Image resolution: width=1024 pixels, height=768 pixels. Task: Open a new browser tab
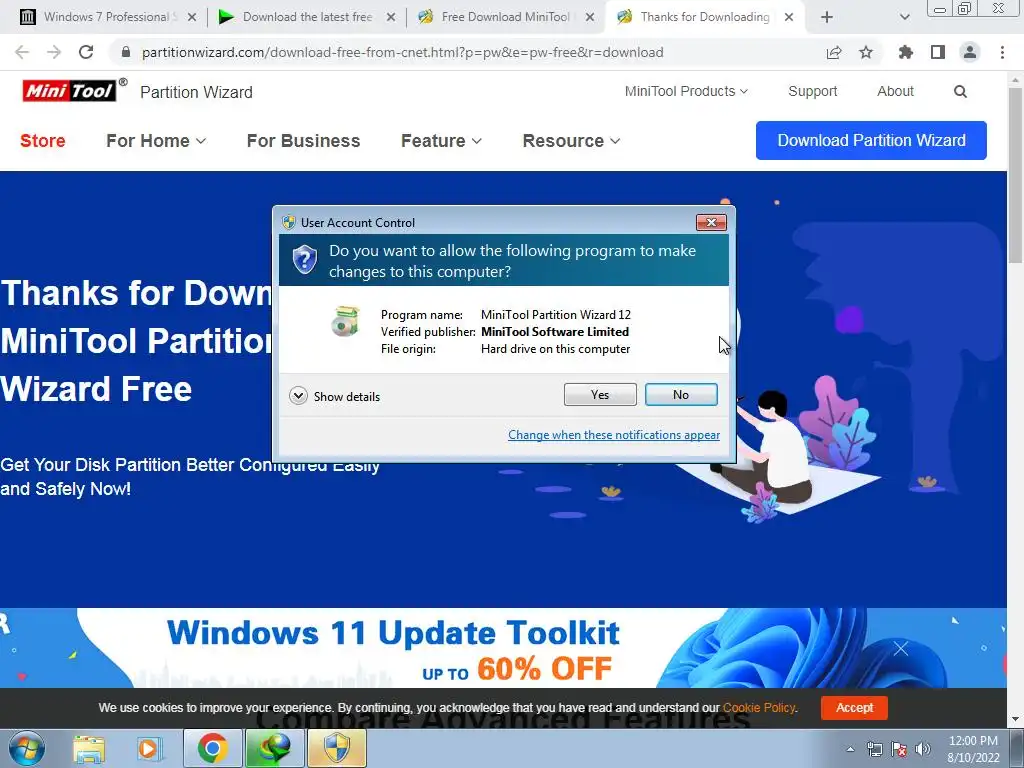pos(827,18)
